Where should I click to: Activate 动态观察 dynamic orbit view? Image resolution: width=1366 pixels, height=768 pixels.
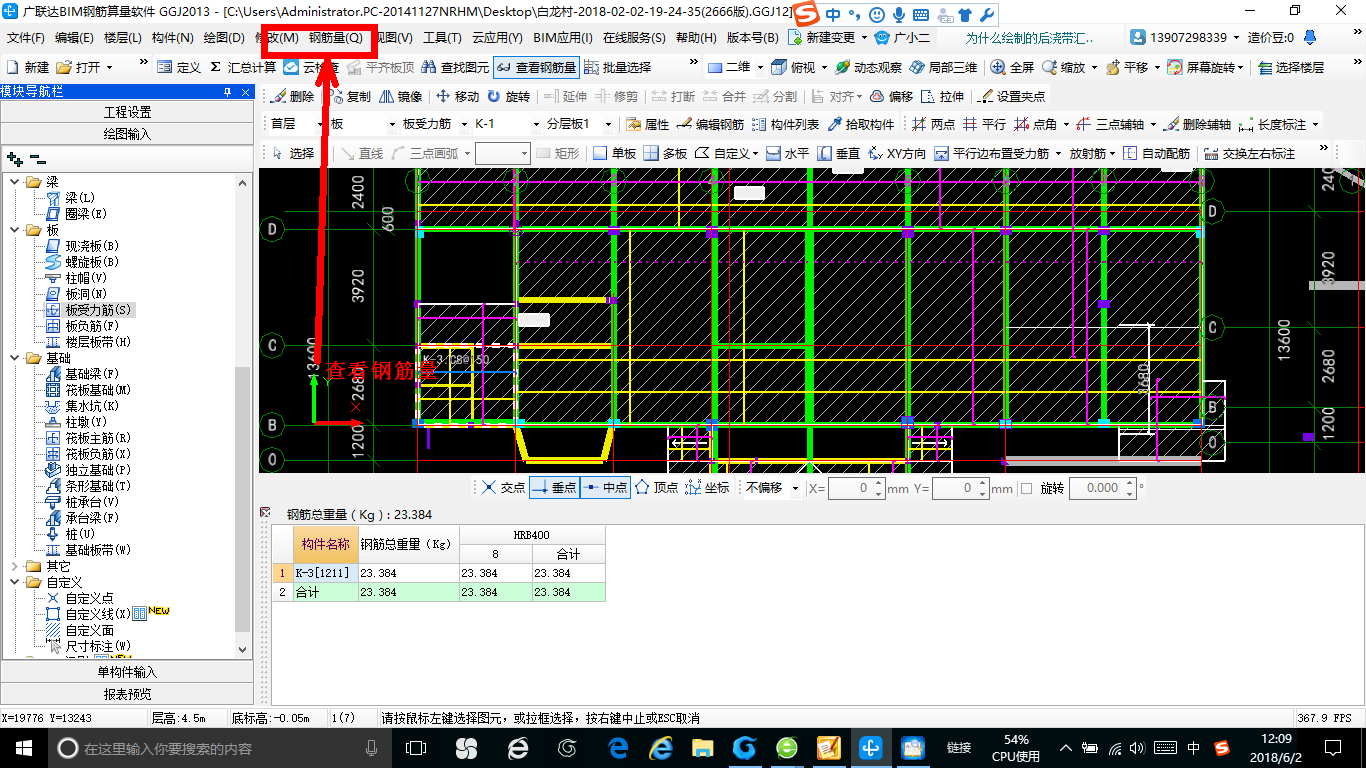click(x=868, y=67)
